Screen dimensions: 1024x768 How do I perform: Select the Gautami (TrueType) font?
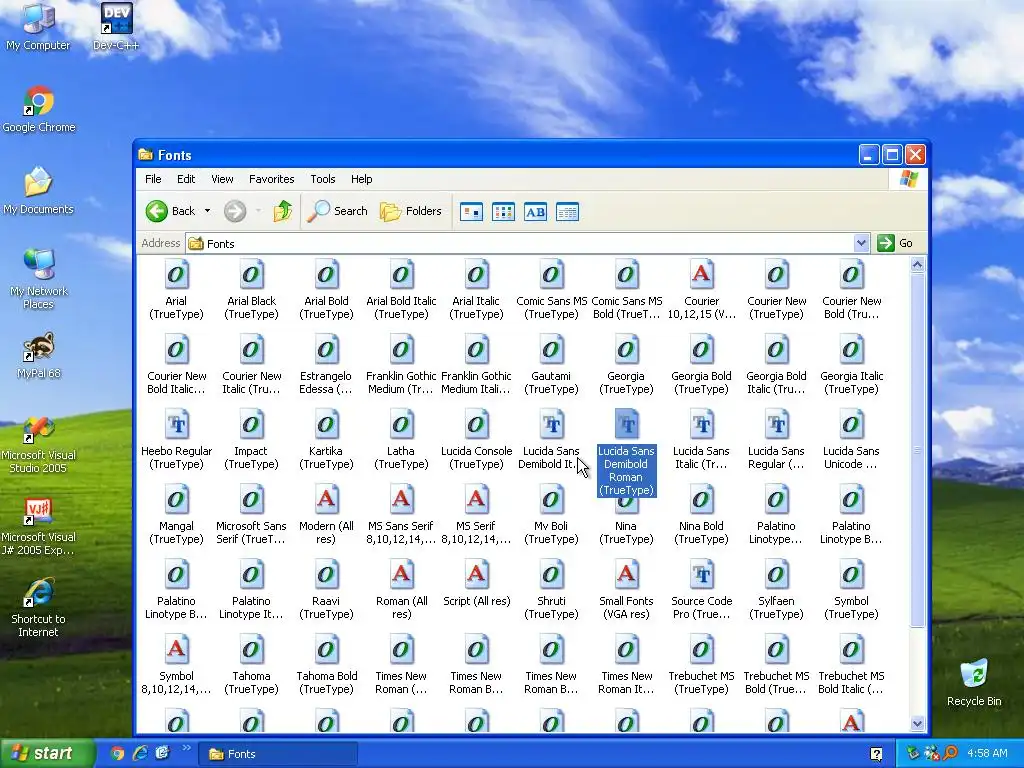[551, 349]
